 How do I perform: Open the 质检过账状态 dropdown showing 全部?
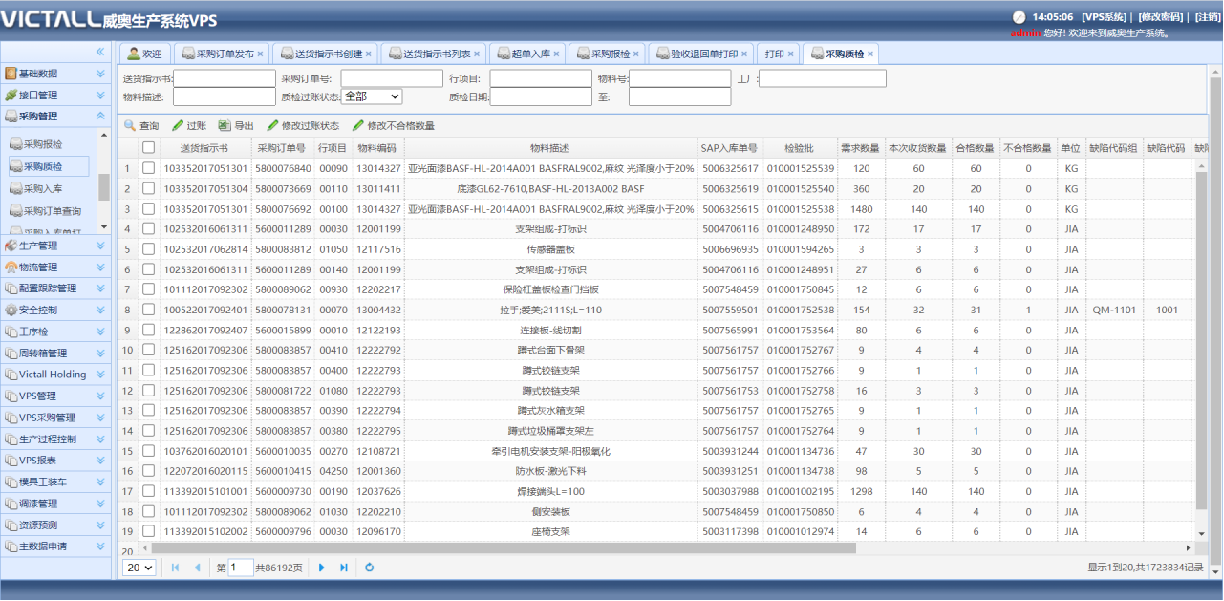371,96
